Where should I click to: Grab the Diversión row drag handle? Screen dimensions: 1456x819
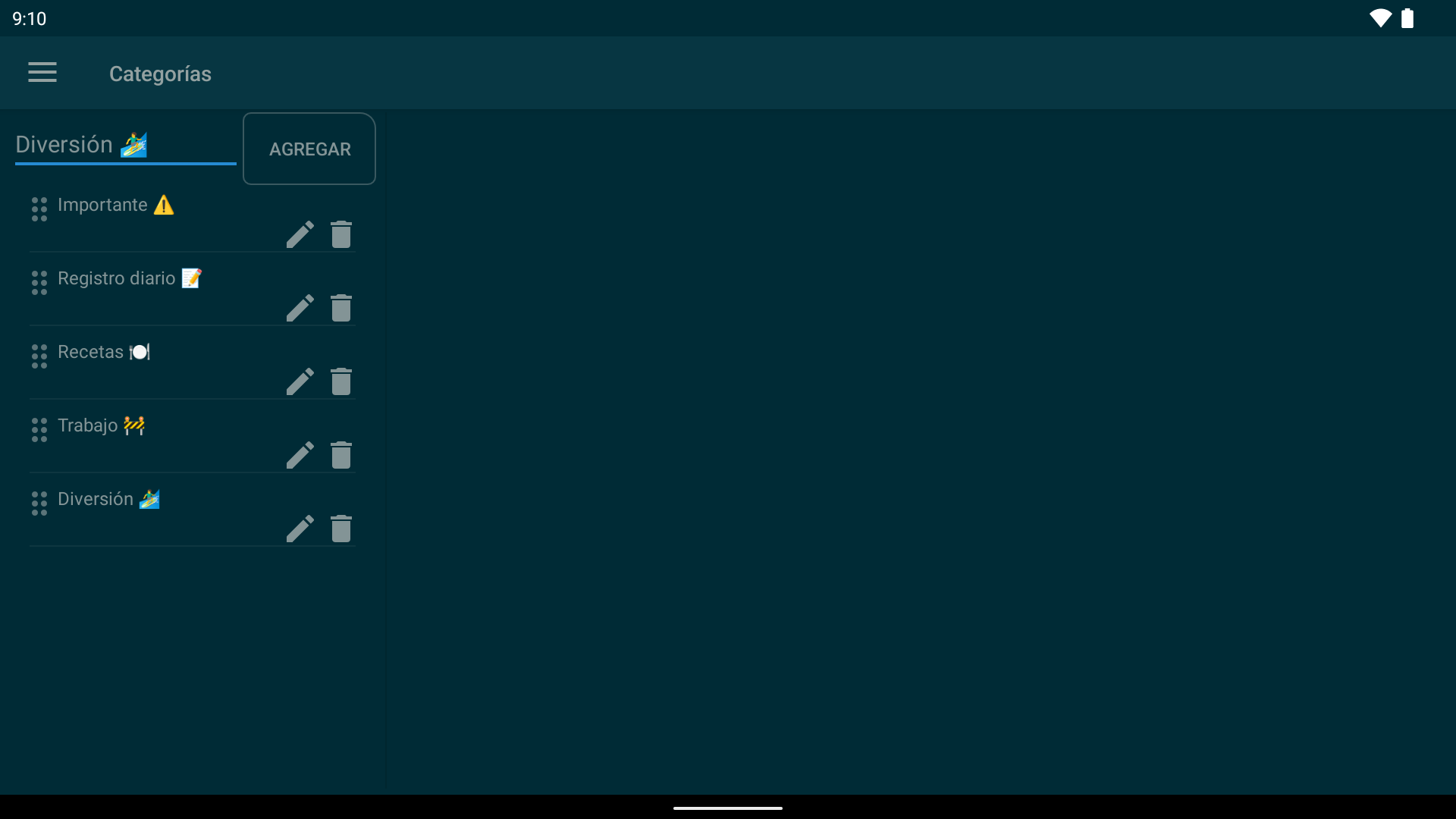(39, 504)
